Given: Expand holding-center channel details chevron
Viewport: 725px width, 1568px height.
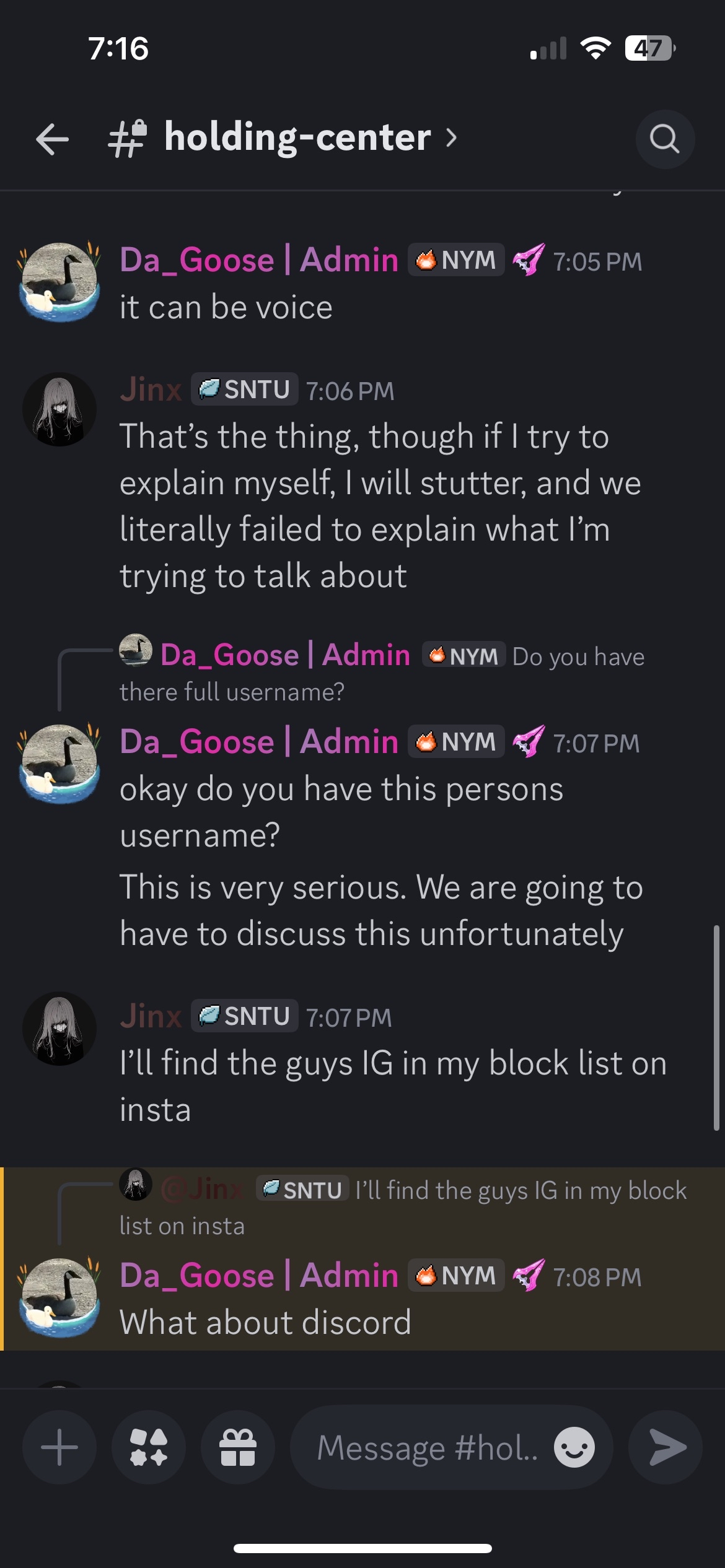Looking at the screenshot, I should (x=452, y=137).
